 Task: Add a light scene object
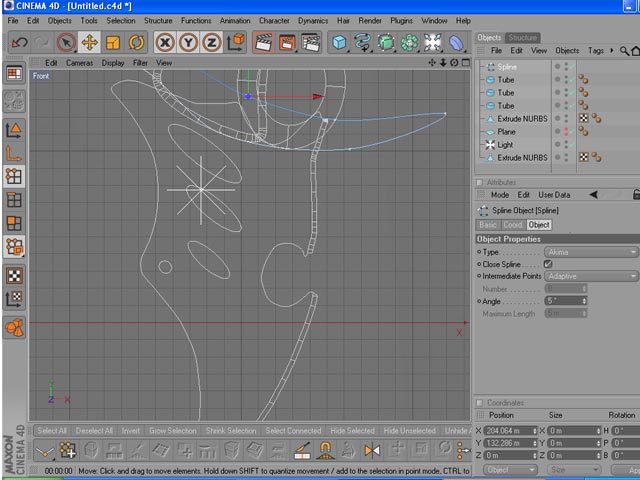pos(433,42)
